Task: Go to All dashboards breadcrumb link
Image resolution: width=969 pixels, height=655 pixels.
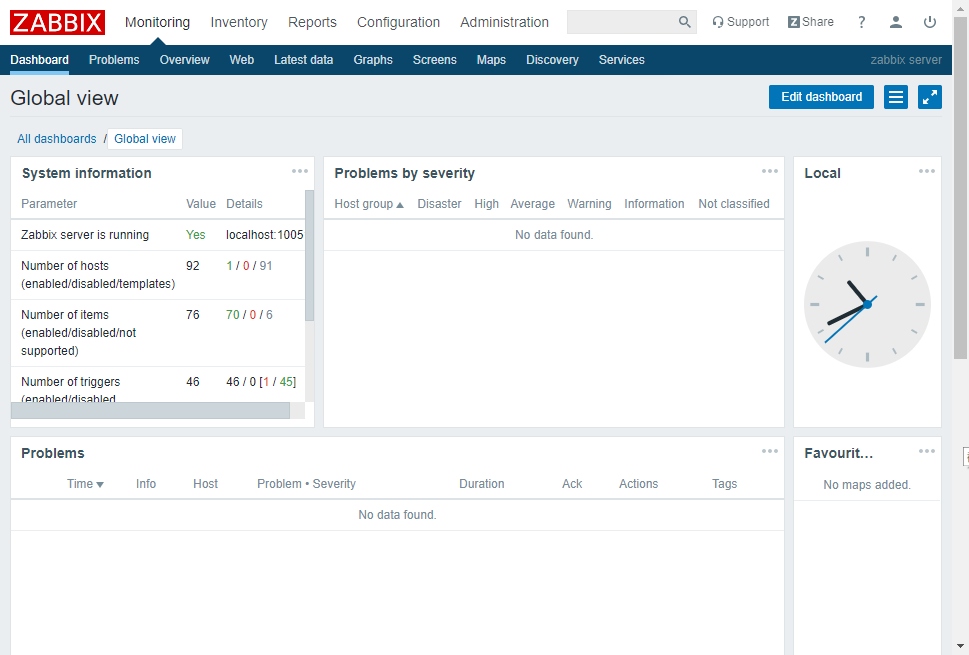Action: (57, 139)
